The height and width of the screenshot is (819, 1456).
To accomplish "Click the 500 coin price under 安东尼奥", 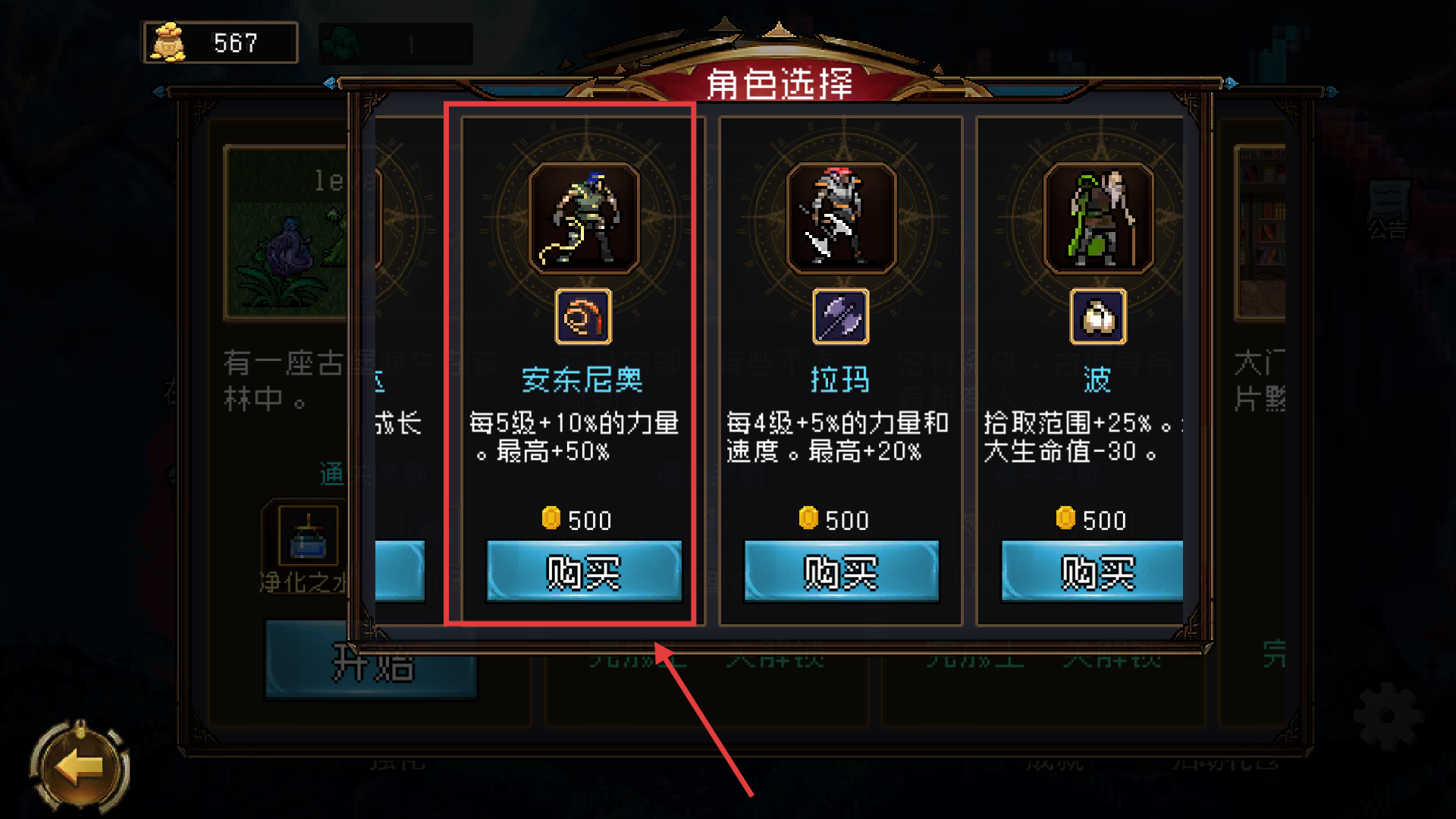I will coord(577,520).
